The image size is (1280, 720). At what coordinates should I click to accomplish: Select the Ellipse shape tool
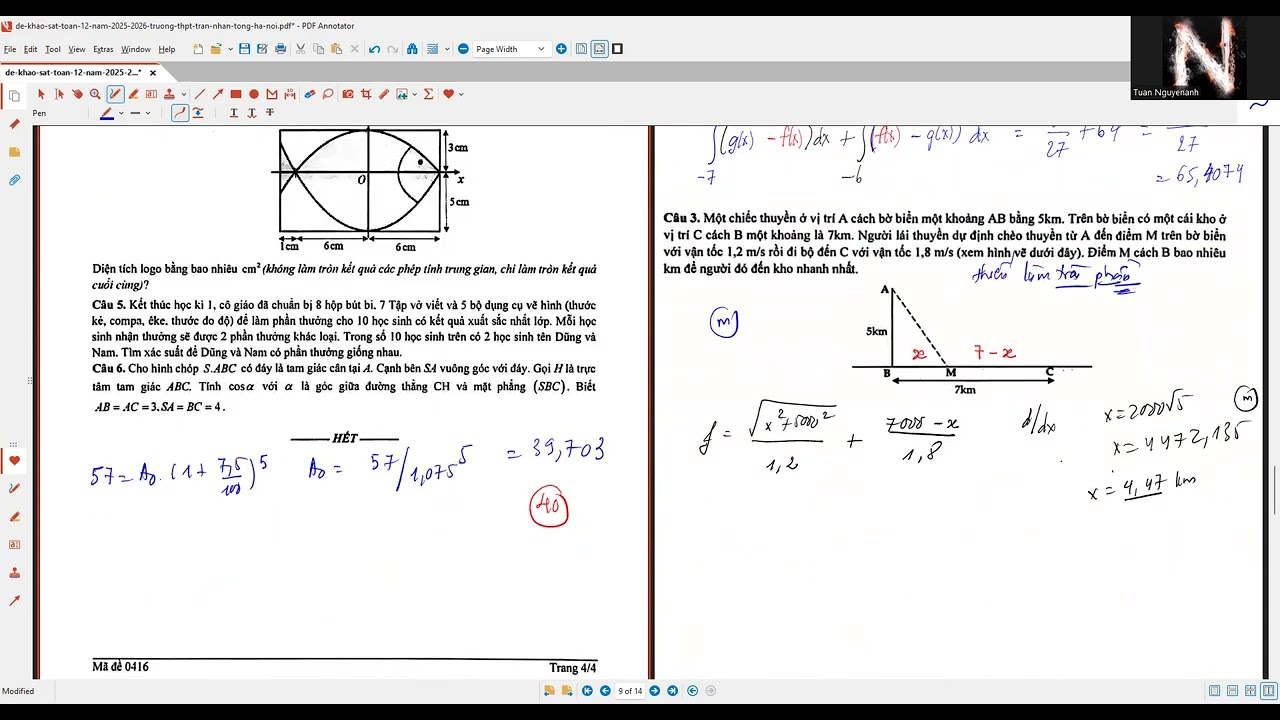pyautogui.click(x=254, y=94)
